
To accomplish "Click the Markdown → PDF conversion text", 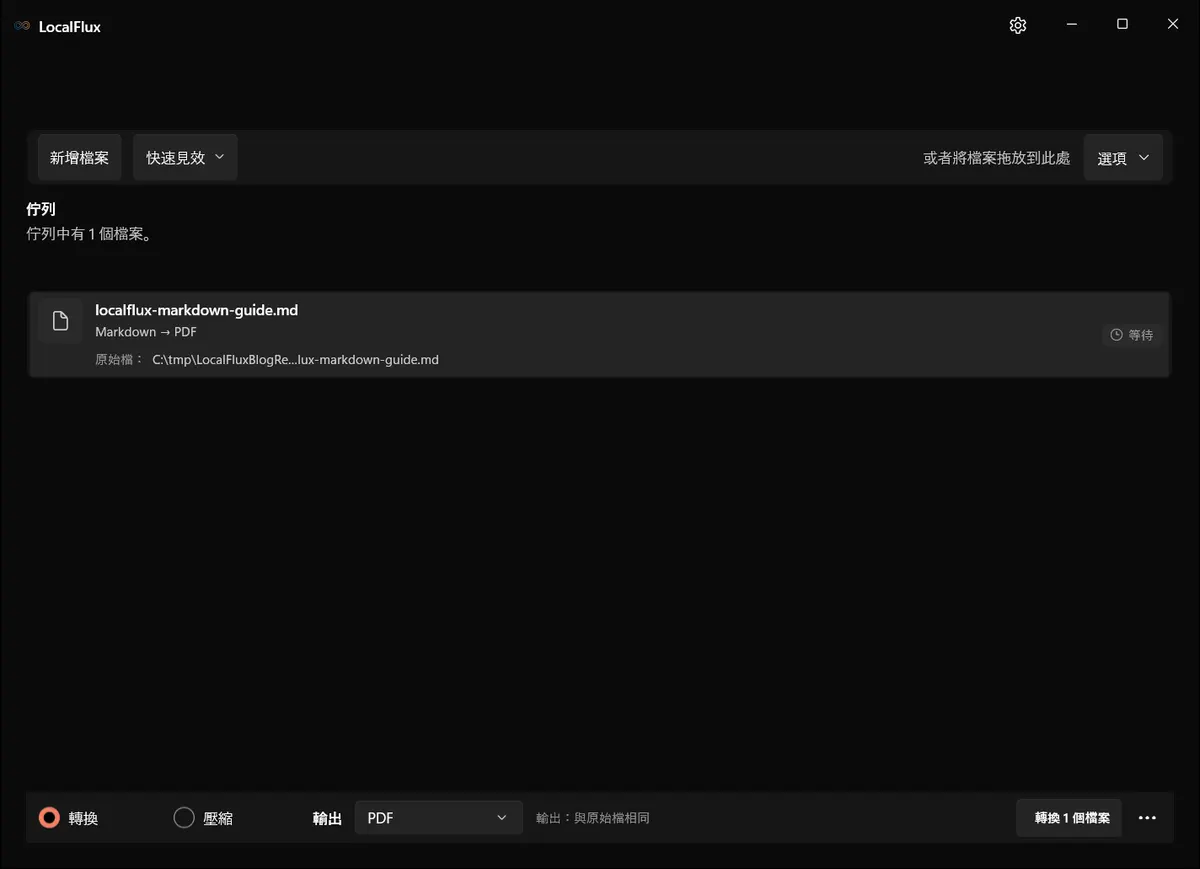I will tap(146, 332).
